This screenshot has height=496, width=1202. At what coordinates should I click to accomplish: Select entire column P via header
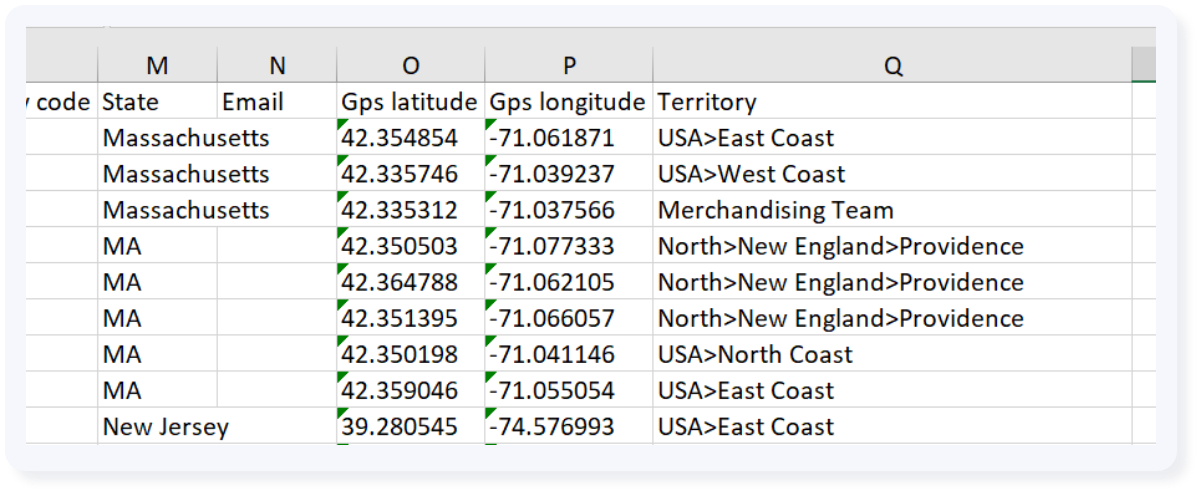(x=568, y=65)
